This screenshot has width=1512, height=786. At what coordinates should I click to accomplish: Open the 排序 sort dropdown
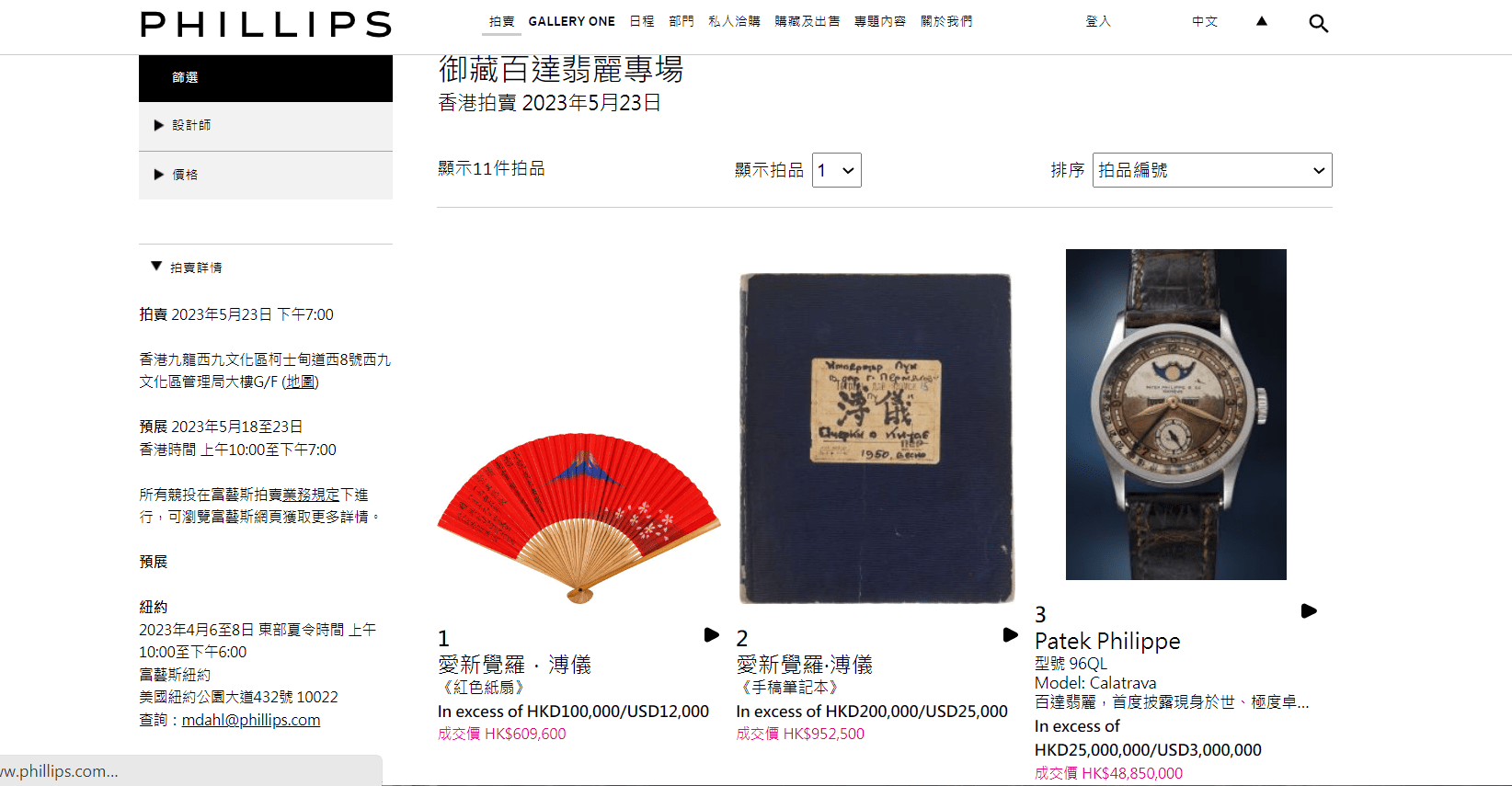(x=1212, y=170)
